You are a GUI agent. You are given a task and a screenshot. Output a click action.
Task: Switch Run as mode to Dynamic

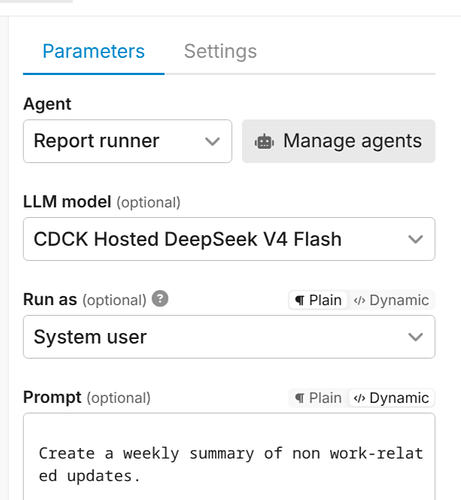pos(391,300)
